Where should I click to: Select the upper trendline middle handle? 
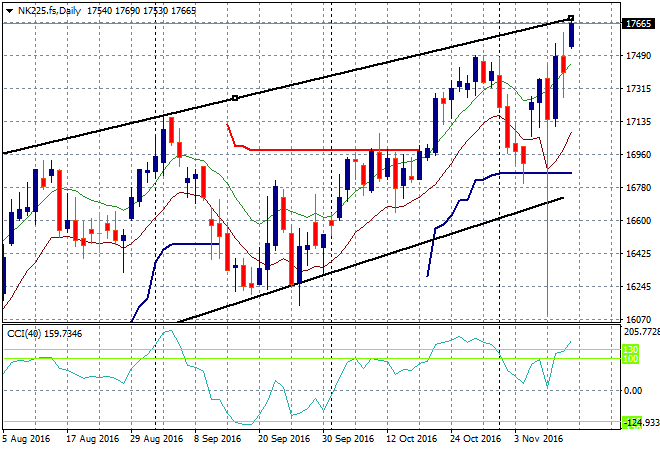click(235, 98)
